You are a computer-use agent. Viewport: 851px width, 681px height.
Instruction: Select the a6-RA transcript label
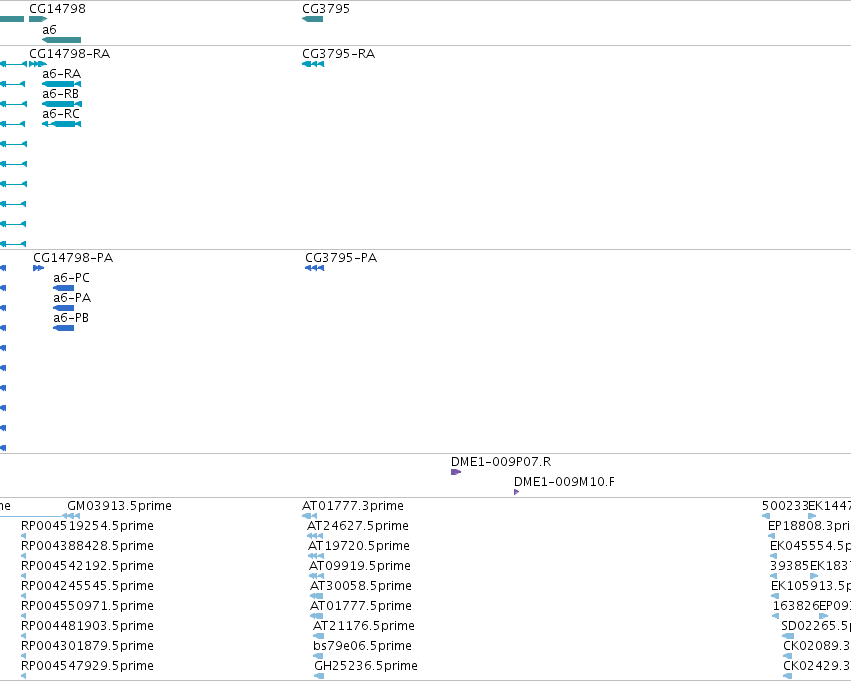coord(61,74)
